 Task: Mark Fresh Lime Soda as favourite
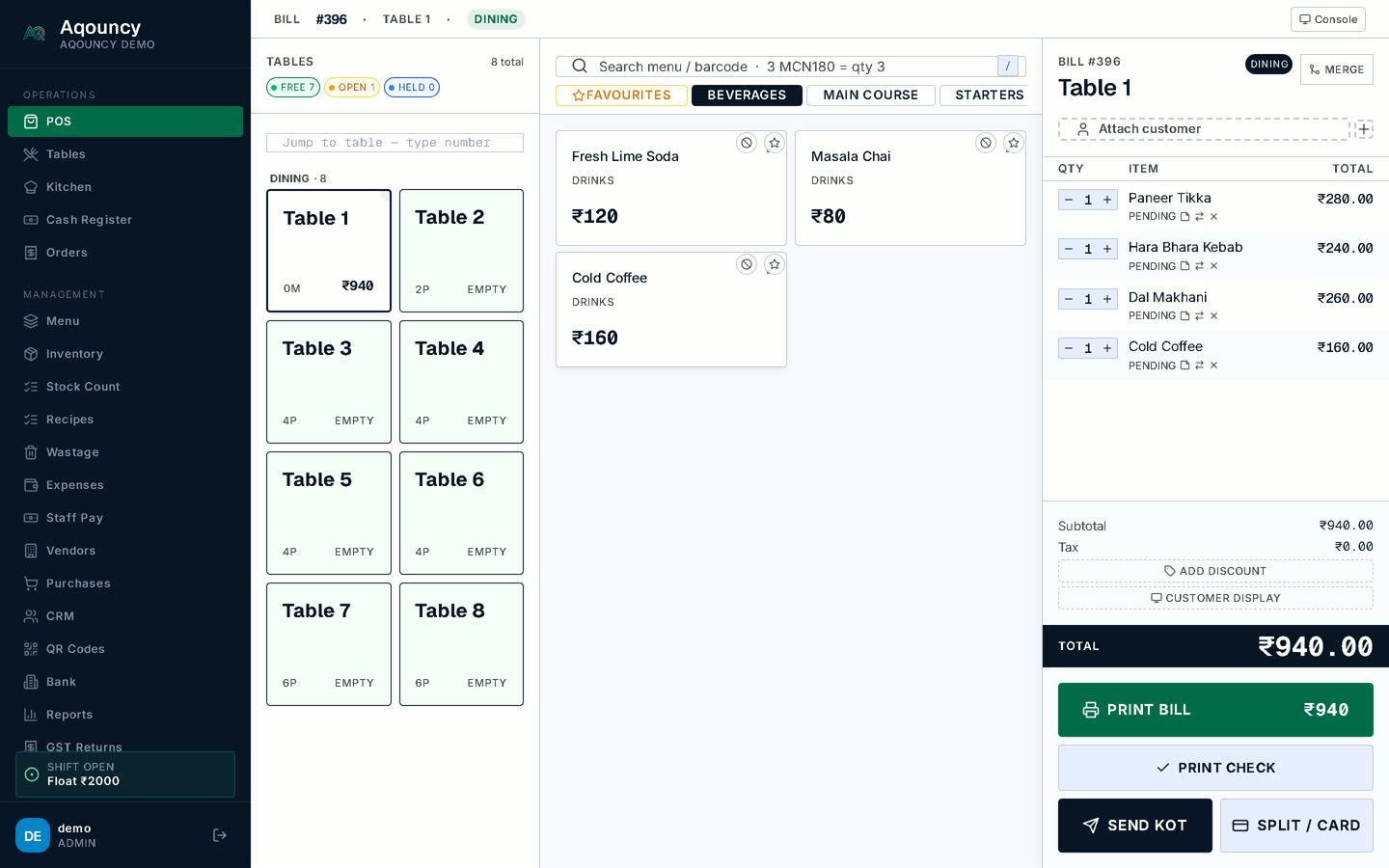click(x=775, y=143)
